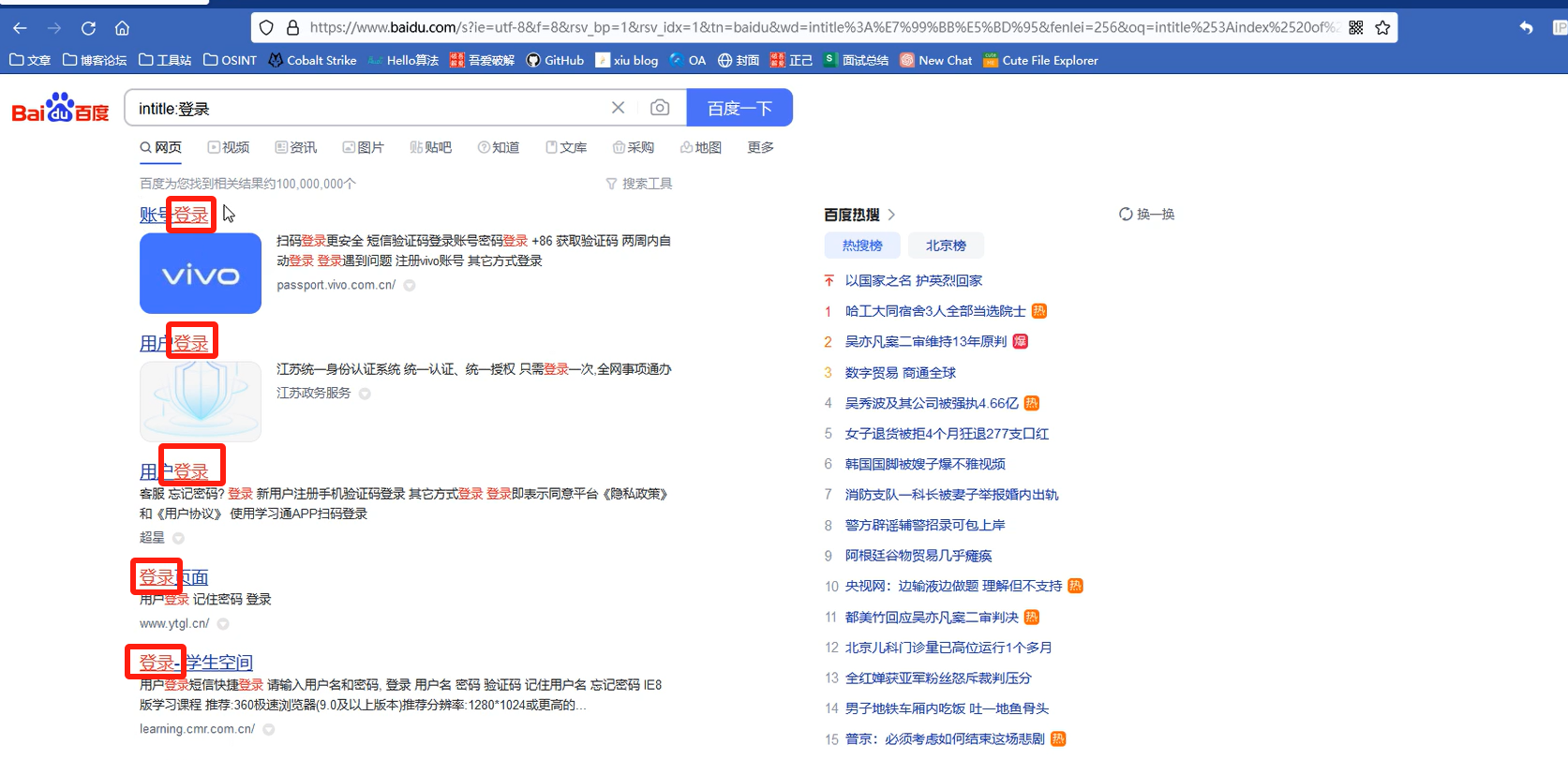
Task: Open the 登录-学生空间 result
Action: pyautogui.click(x=196, y=663)
